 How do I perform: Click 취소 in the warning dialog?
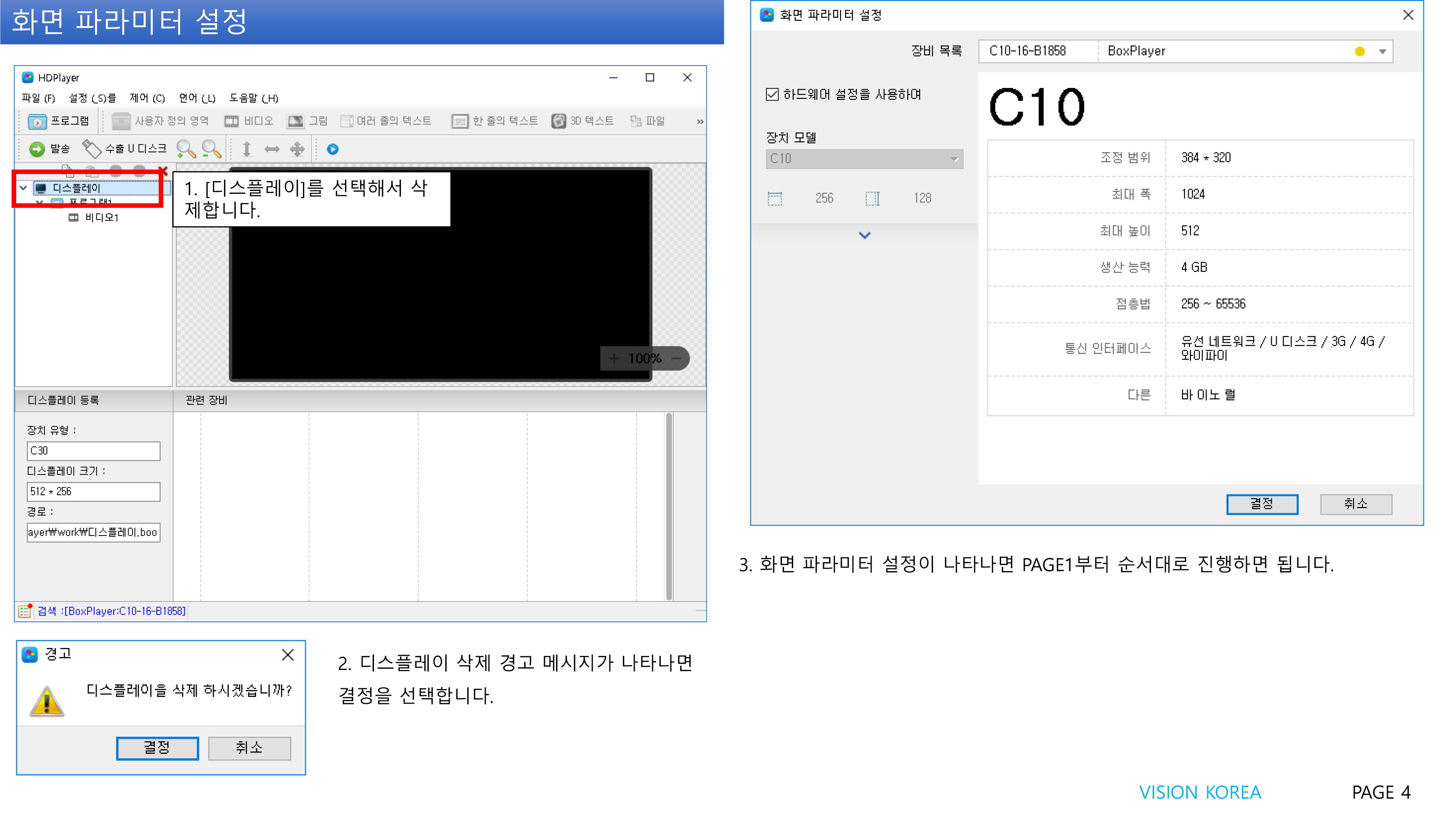(249, 748)
